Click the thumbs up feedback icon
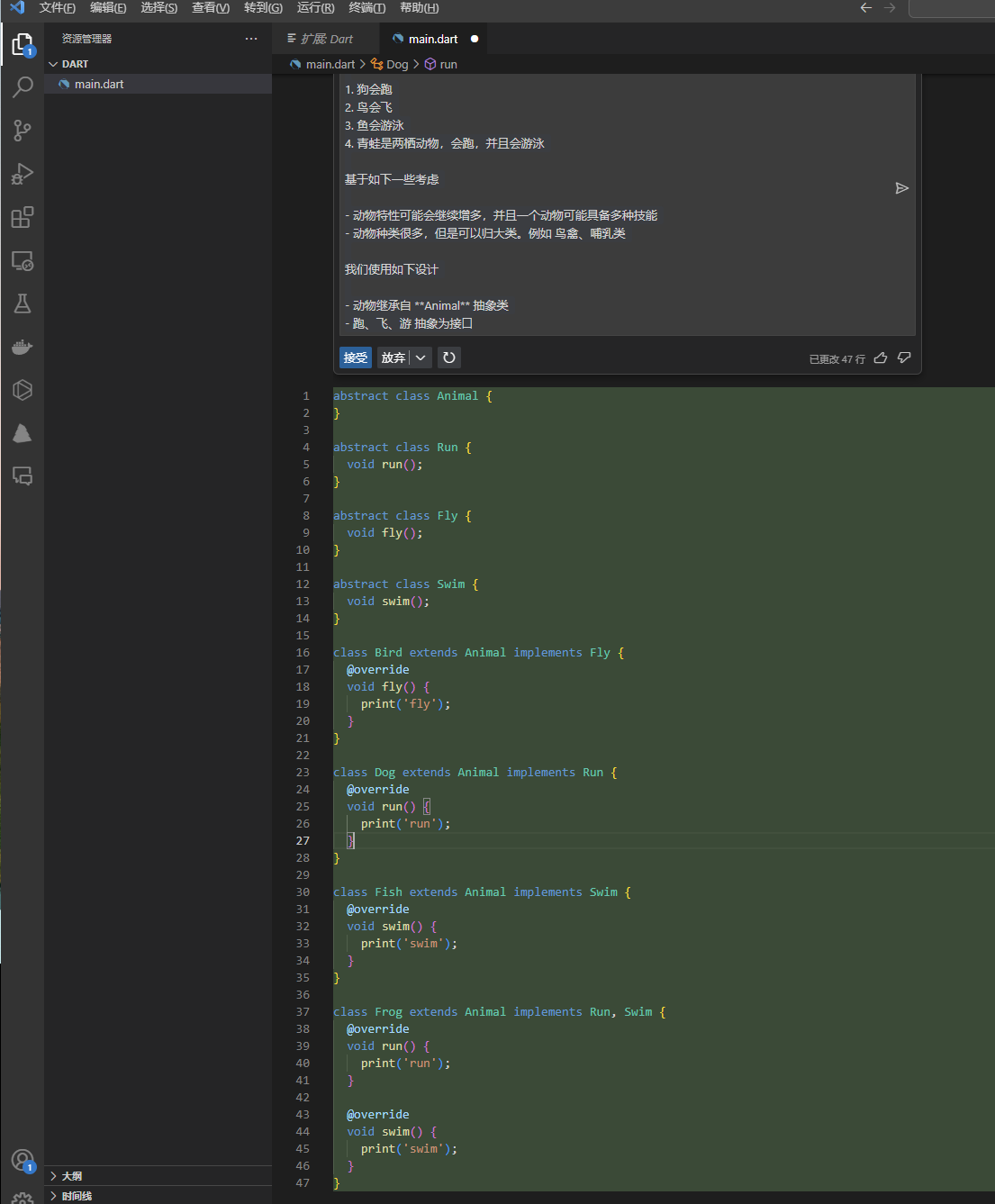Viewport: 995px width, 1204px height. pos(881,358)
